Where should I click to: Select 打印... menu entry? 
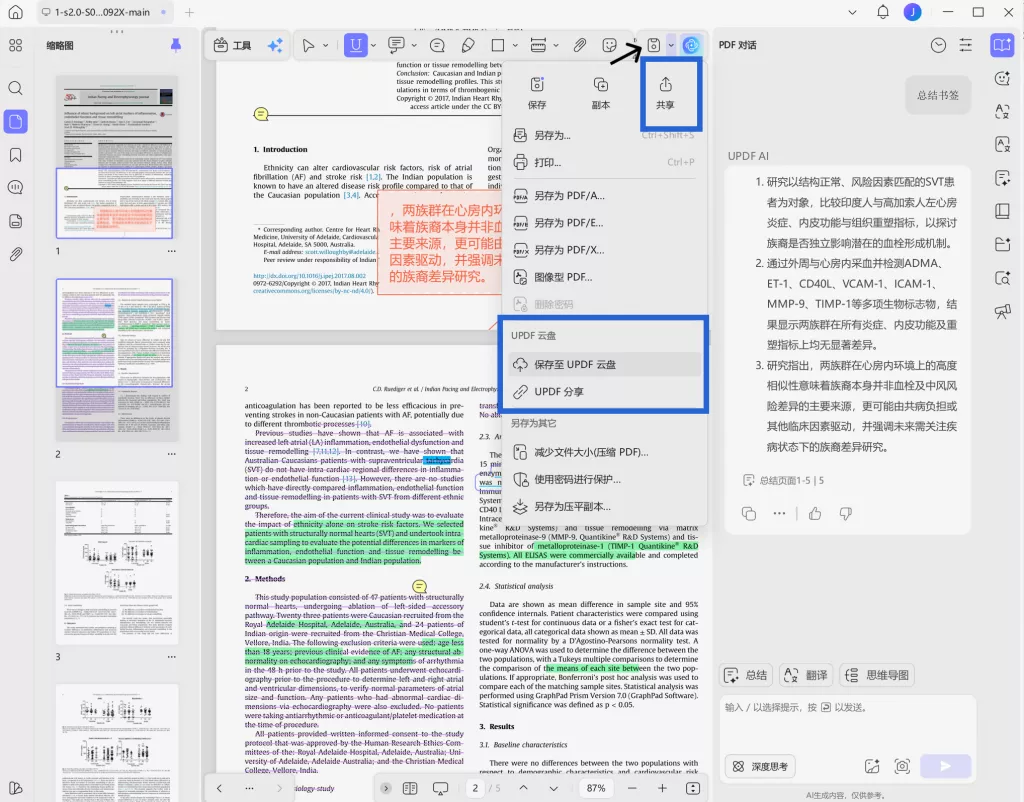click(x=605, y=162)
